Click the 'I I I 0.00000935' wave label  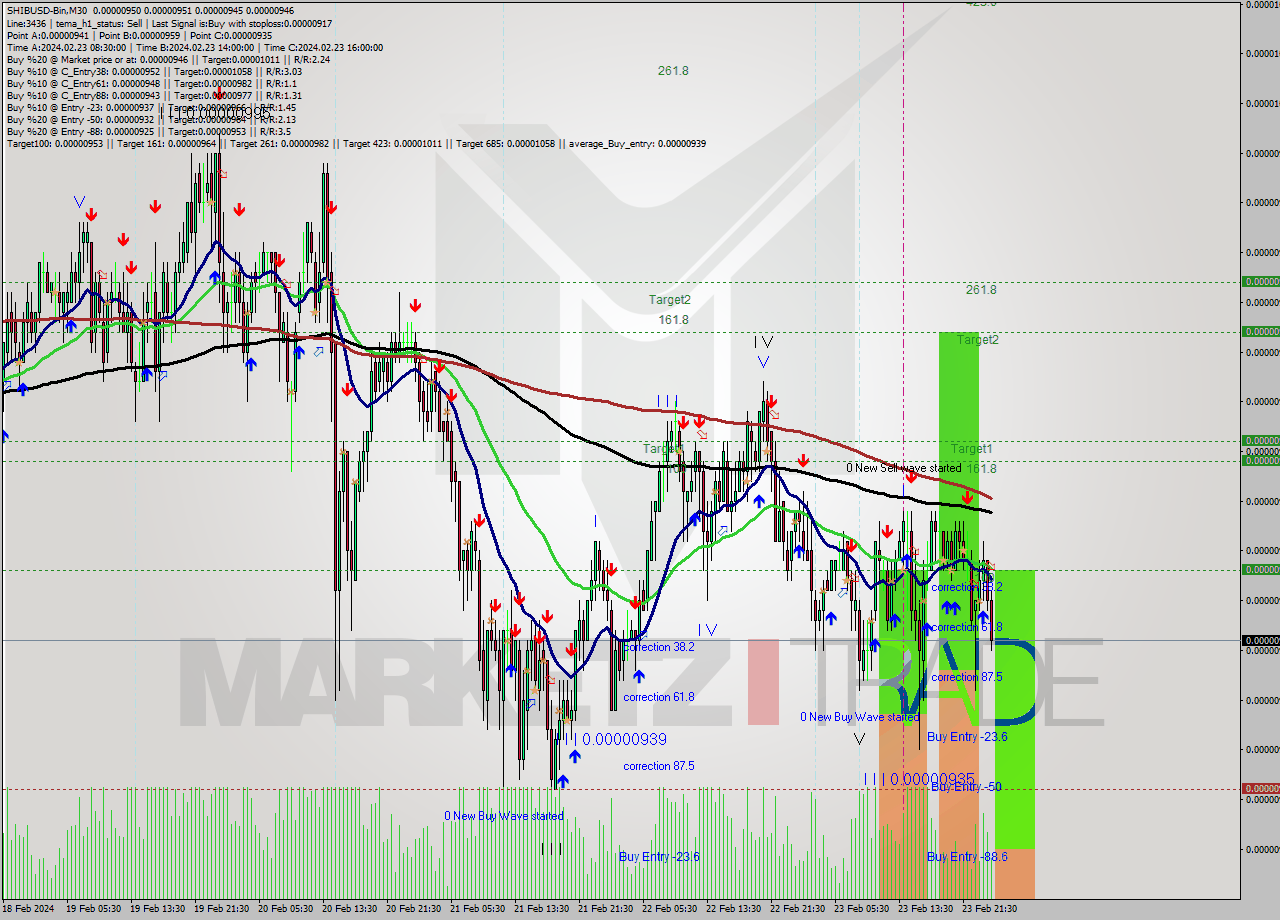[x=919, y=779]
